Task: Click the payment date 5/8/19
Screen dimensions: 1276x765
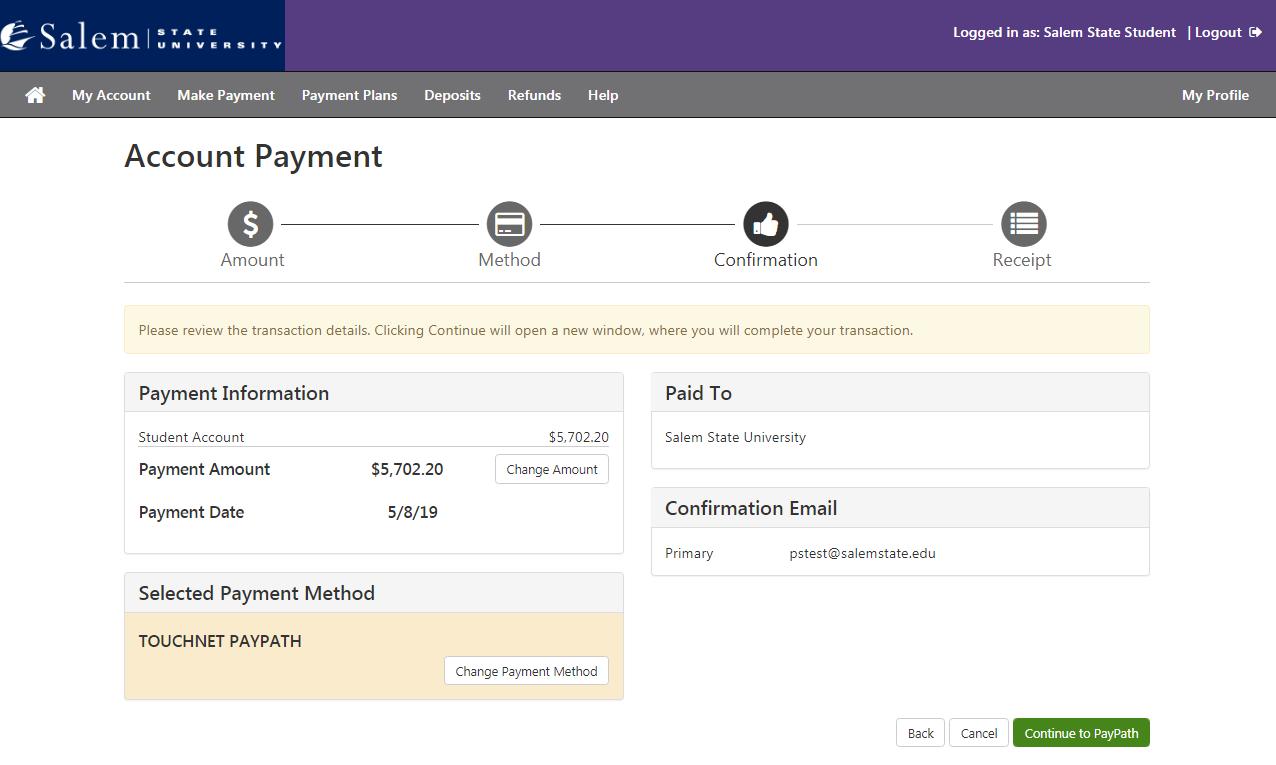Action: [412, 512]
